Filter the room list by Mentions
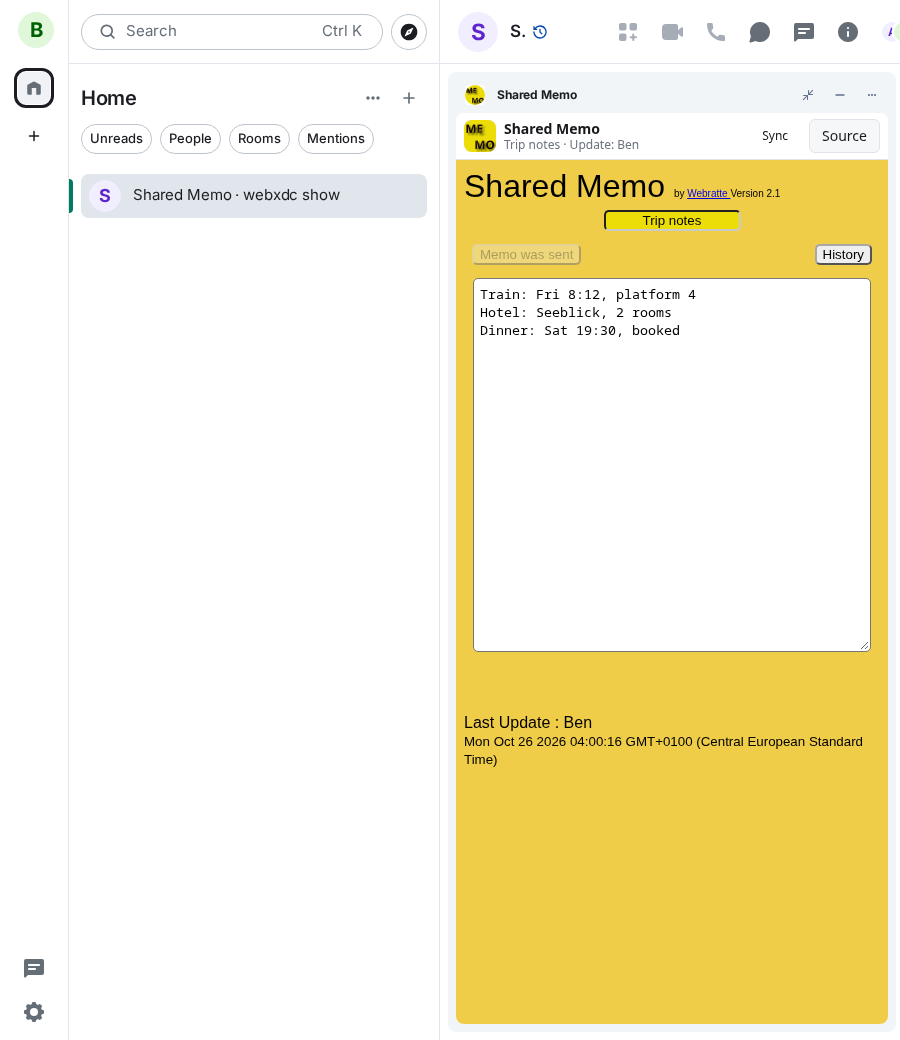The image size is (900, 1040). tap(336, 139)
